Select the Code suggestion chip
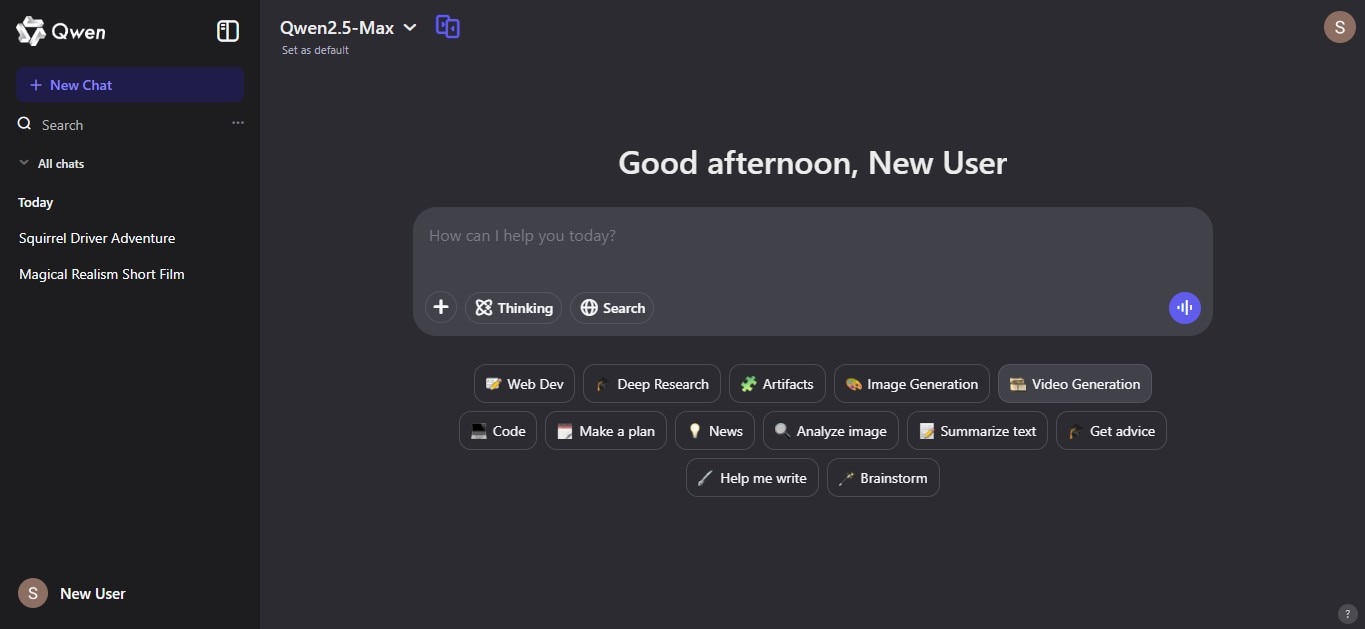The image size is (1365, 629). pyautogui.click(x=498, y=431)
